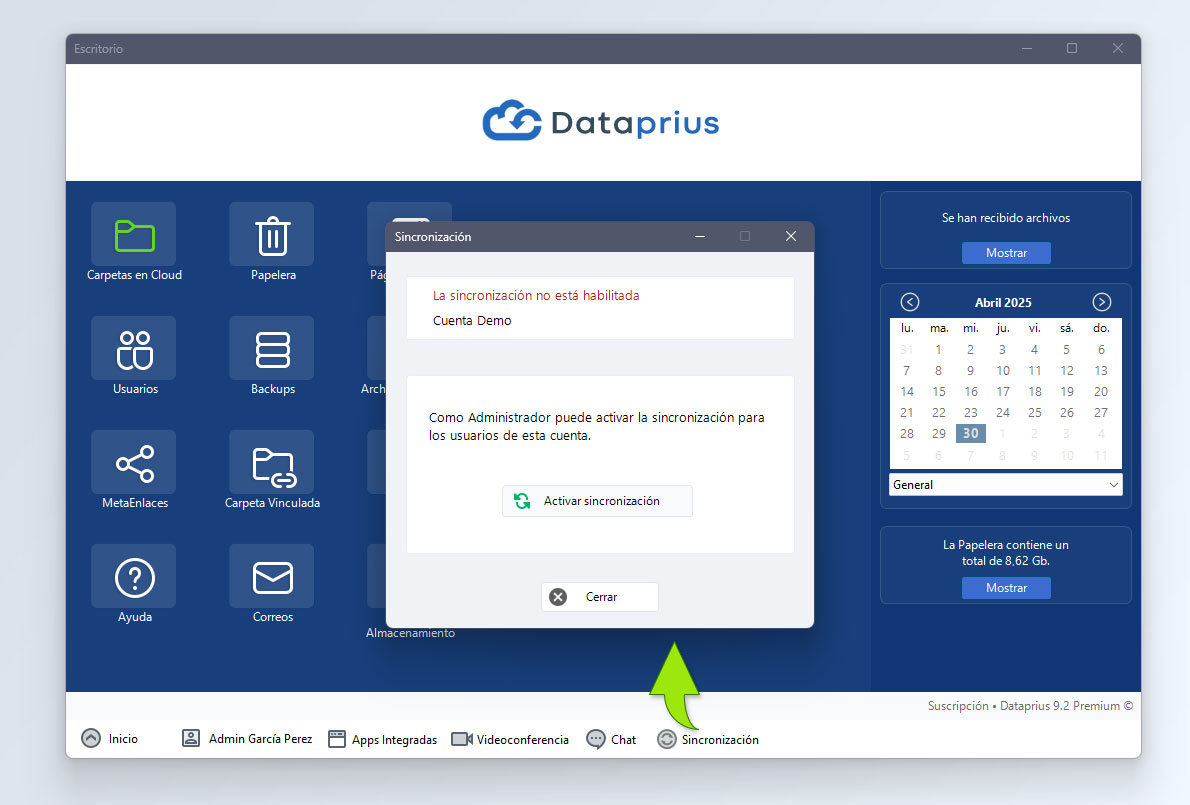Open Chat from bottom bar
Screen dimensions: 1190x805
(611, 739)
